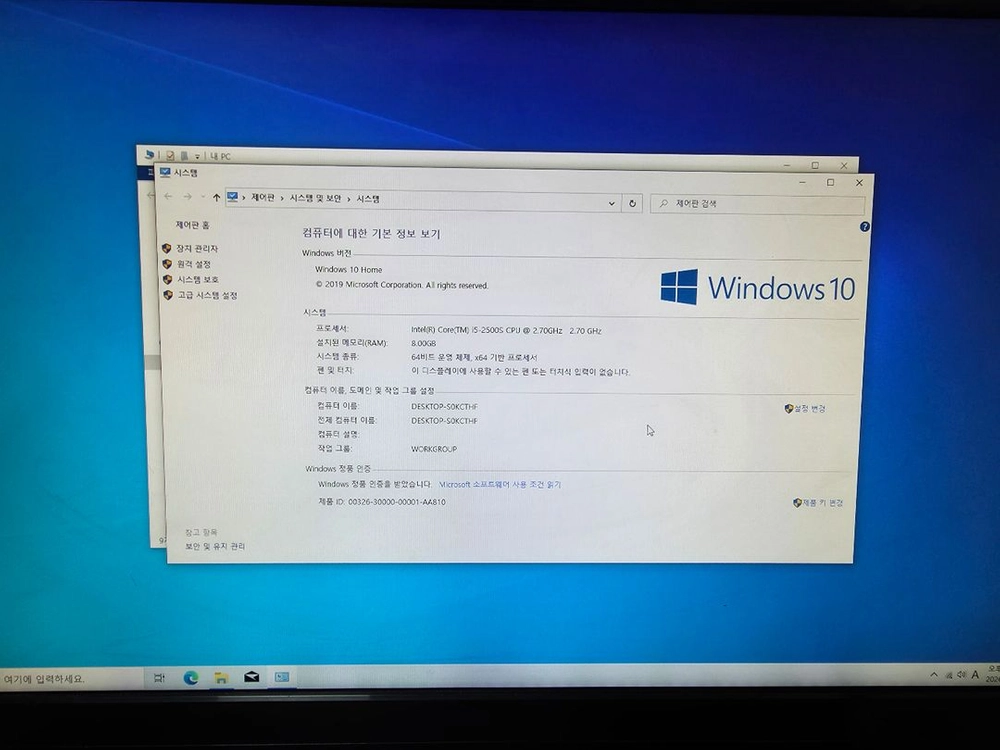Image resolution: width=1000 pixels, height=750 pixels.
Task: Click the blue Help question mark icon
Action: point(864,226)
